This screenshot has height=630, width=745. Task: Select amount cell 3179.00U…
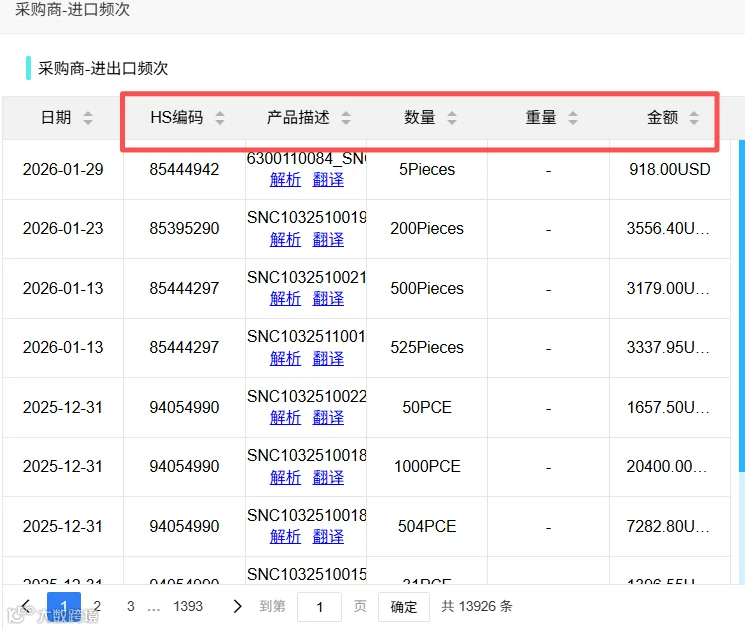(668, 288)
